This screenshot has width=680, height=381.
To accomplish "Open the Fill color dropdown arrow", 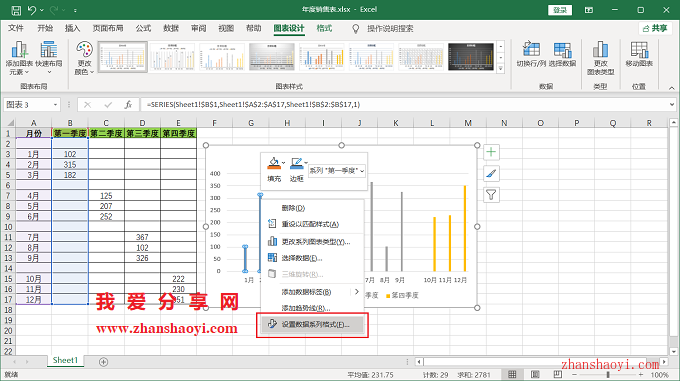I will [283, 163].
